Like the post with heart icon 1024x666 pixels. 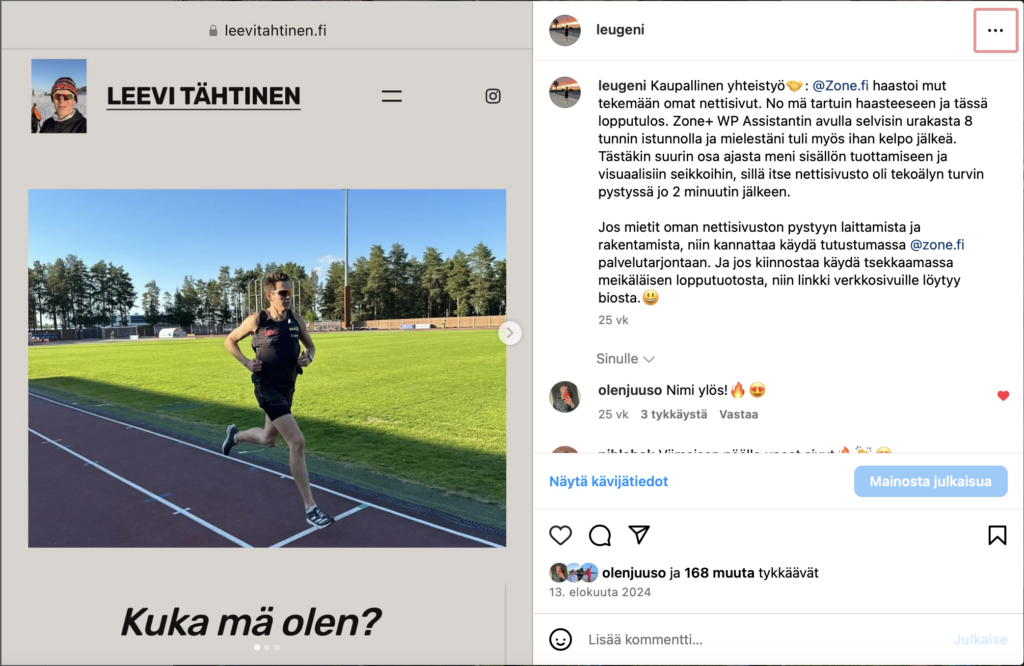[x=560, y=535]
